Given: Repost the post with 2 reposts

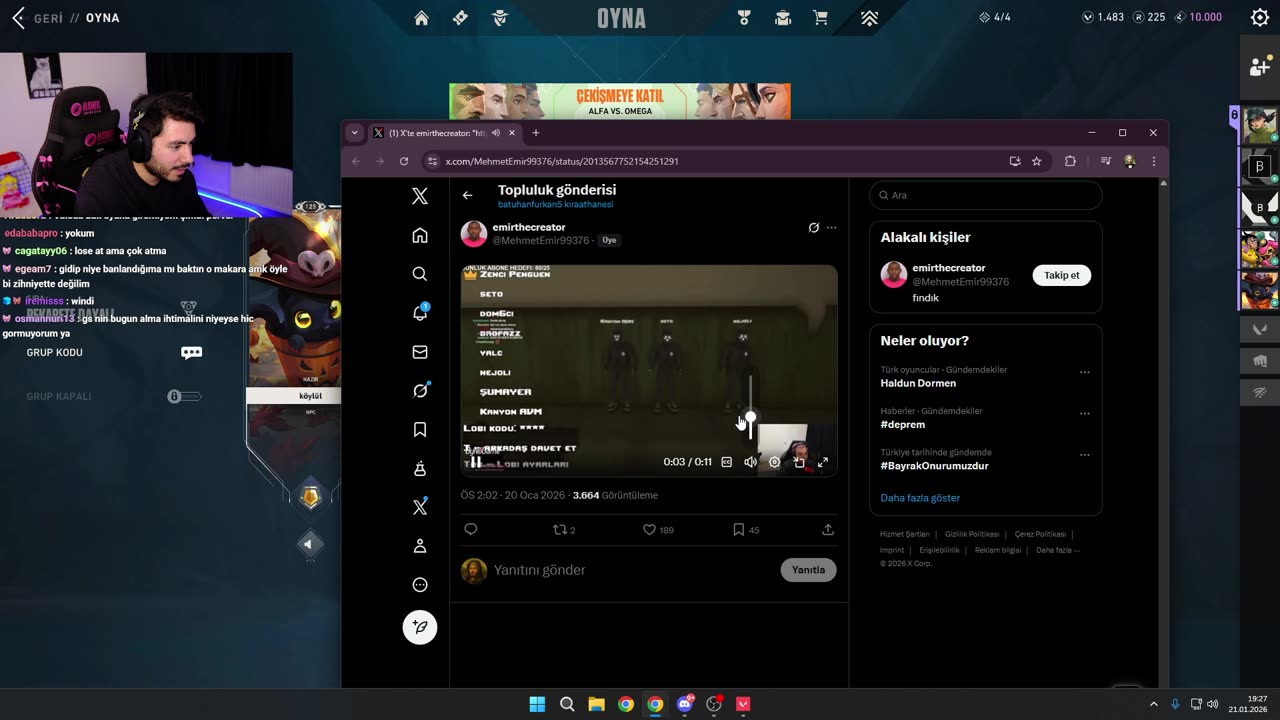Looking at the screenshot, I should [564, 530].
